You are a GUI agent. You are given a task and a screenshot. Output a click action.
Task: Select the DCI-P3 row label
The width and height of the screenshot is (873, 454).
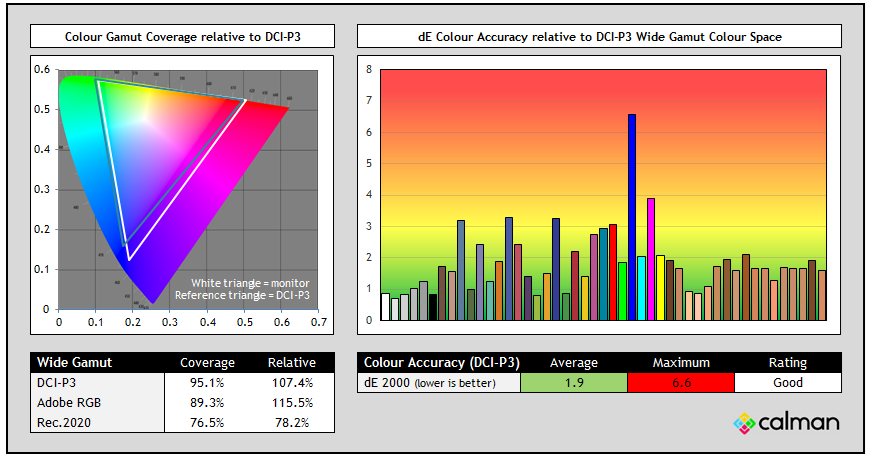click(56, 382)
